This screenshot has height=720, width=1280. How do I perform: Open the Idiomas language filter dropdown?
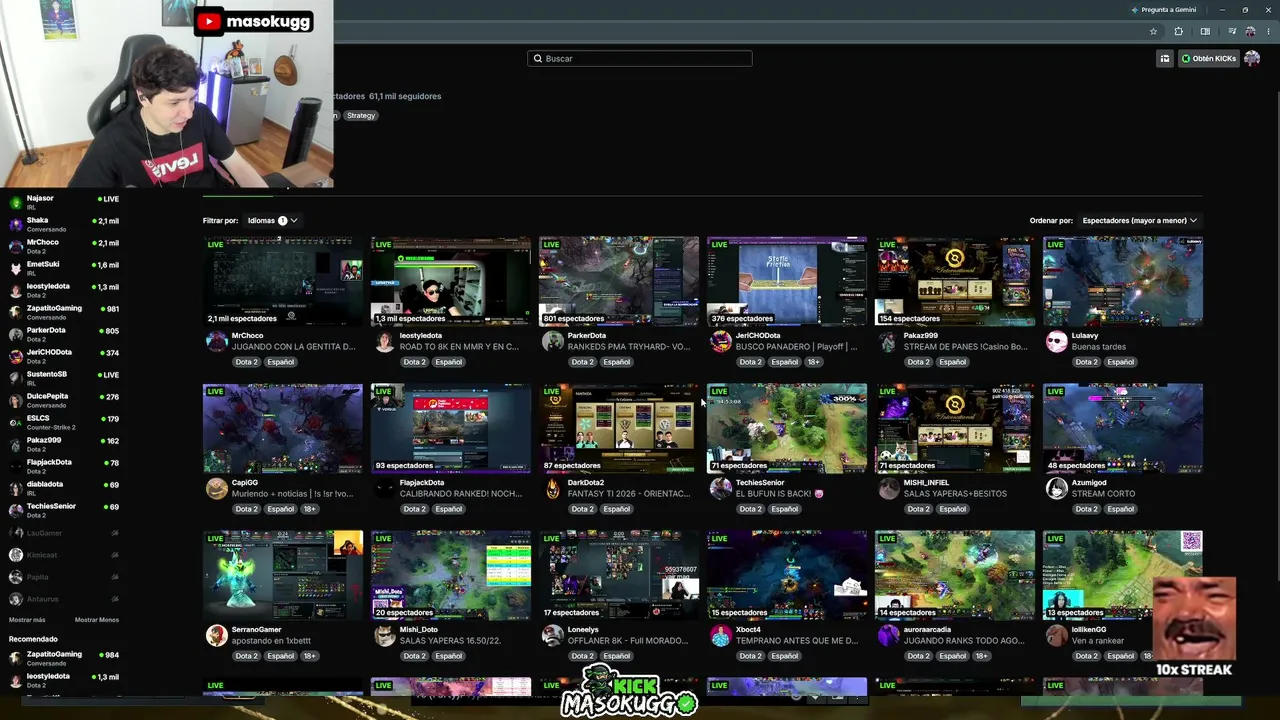[272, 220]
